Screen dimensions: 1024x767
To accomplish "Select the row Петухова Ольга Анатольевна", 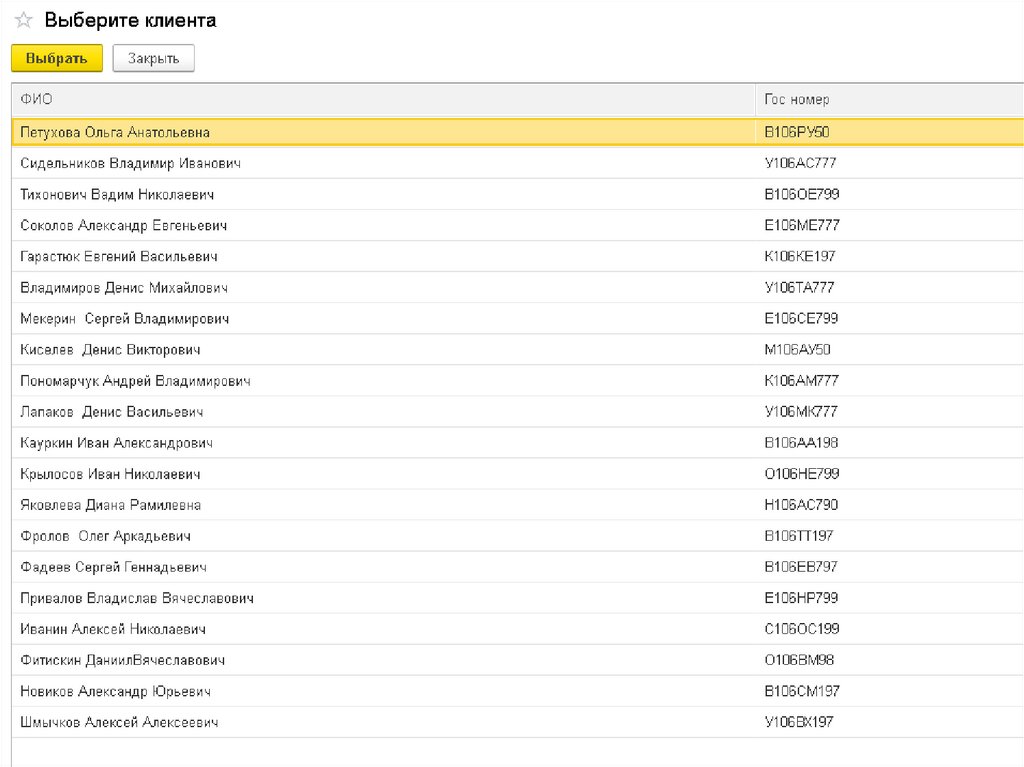I will click(115, 132).
